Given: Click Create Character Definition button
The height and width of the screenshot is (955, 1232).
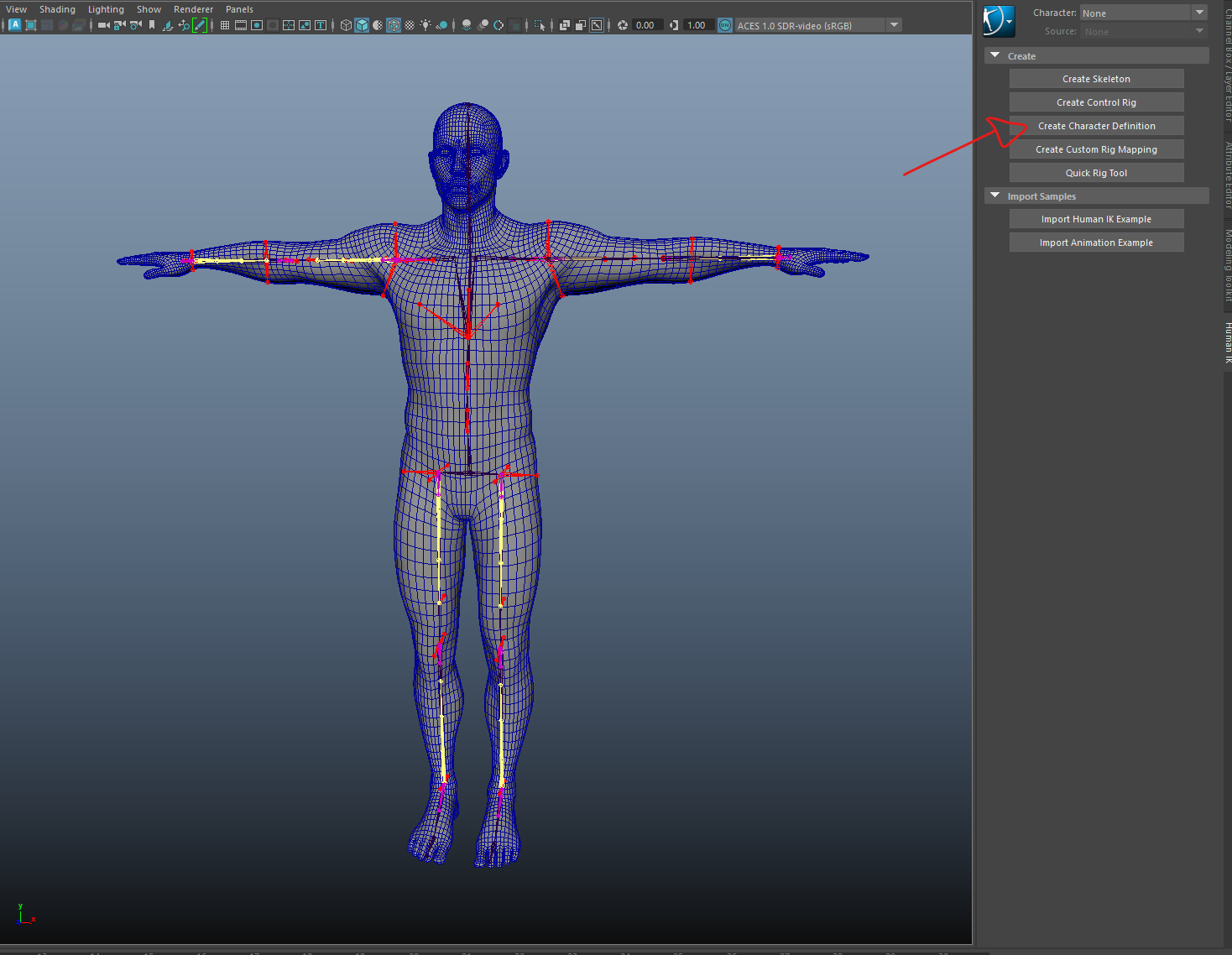Looking at the screenshot, I should pyautogui.click(x=1096, y=126).
